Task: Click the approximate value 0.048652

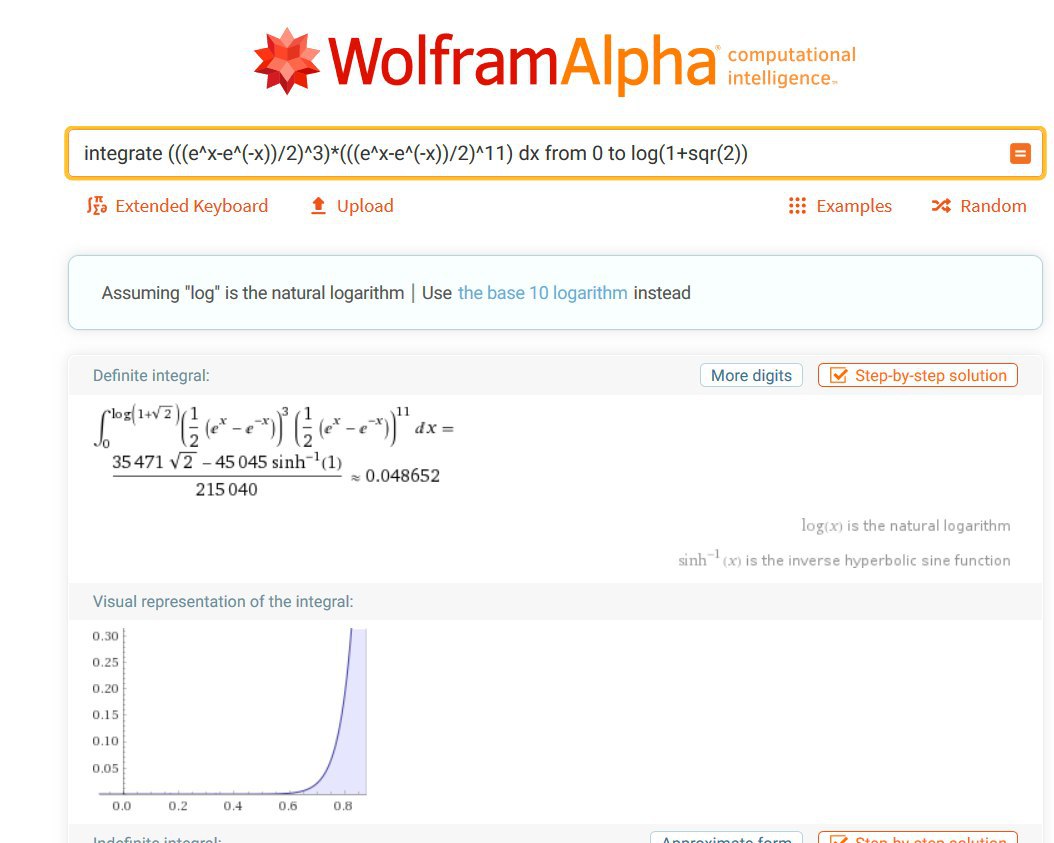Action: (402, 476)
